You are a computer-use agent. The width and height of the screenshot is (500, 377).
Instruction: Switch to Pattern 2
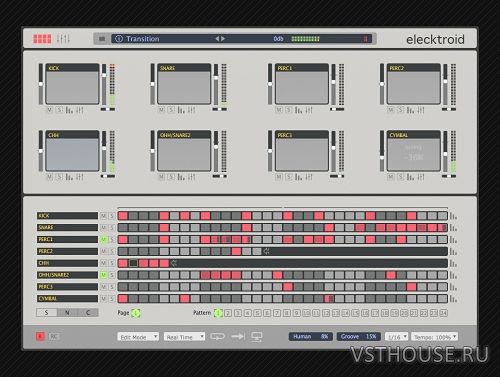click(228, 313)
